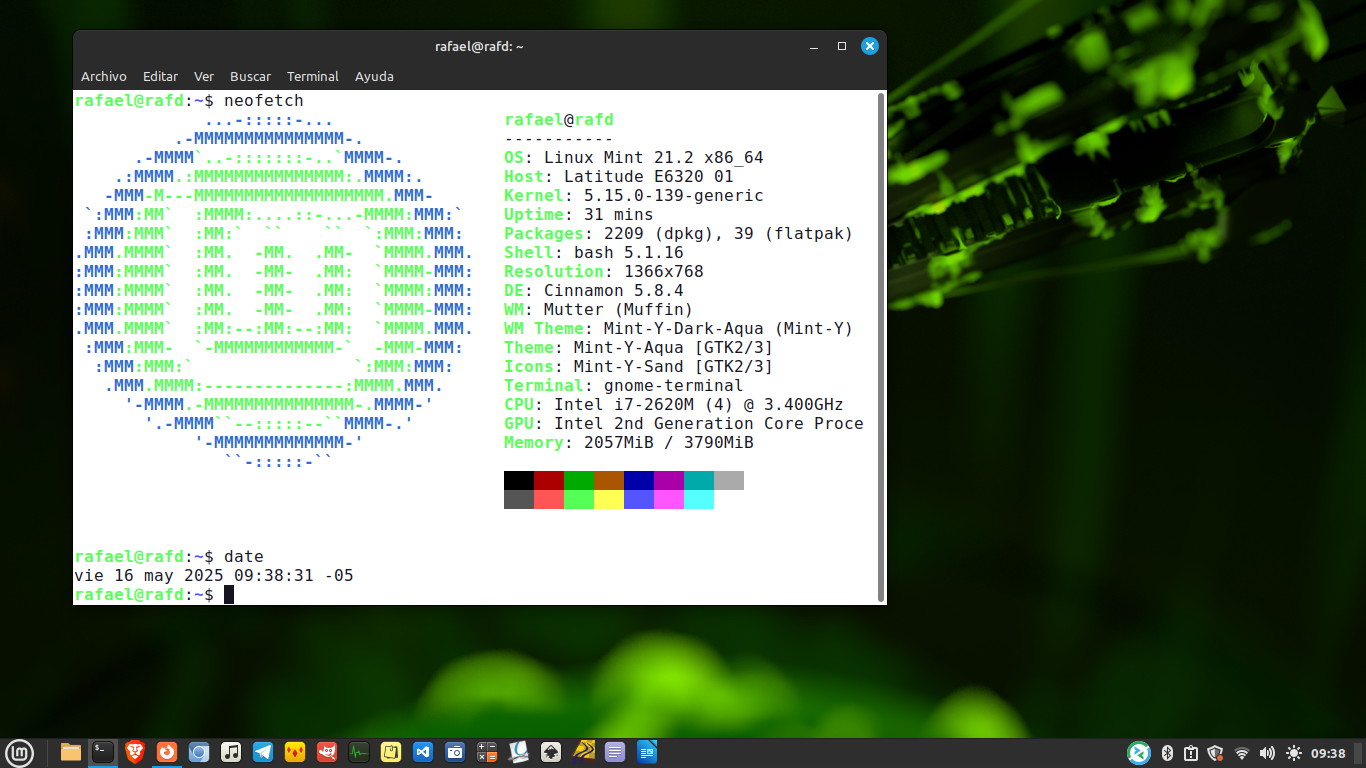Click the 'Resolution: 1366x768' line

[604, 271]
